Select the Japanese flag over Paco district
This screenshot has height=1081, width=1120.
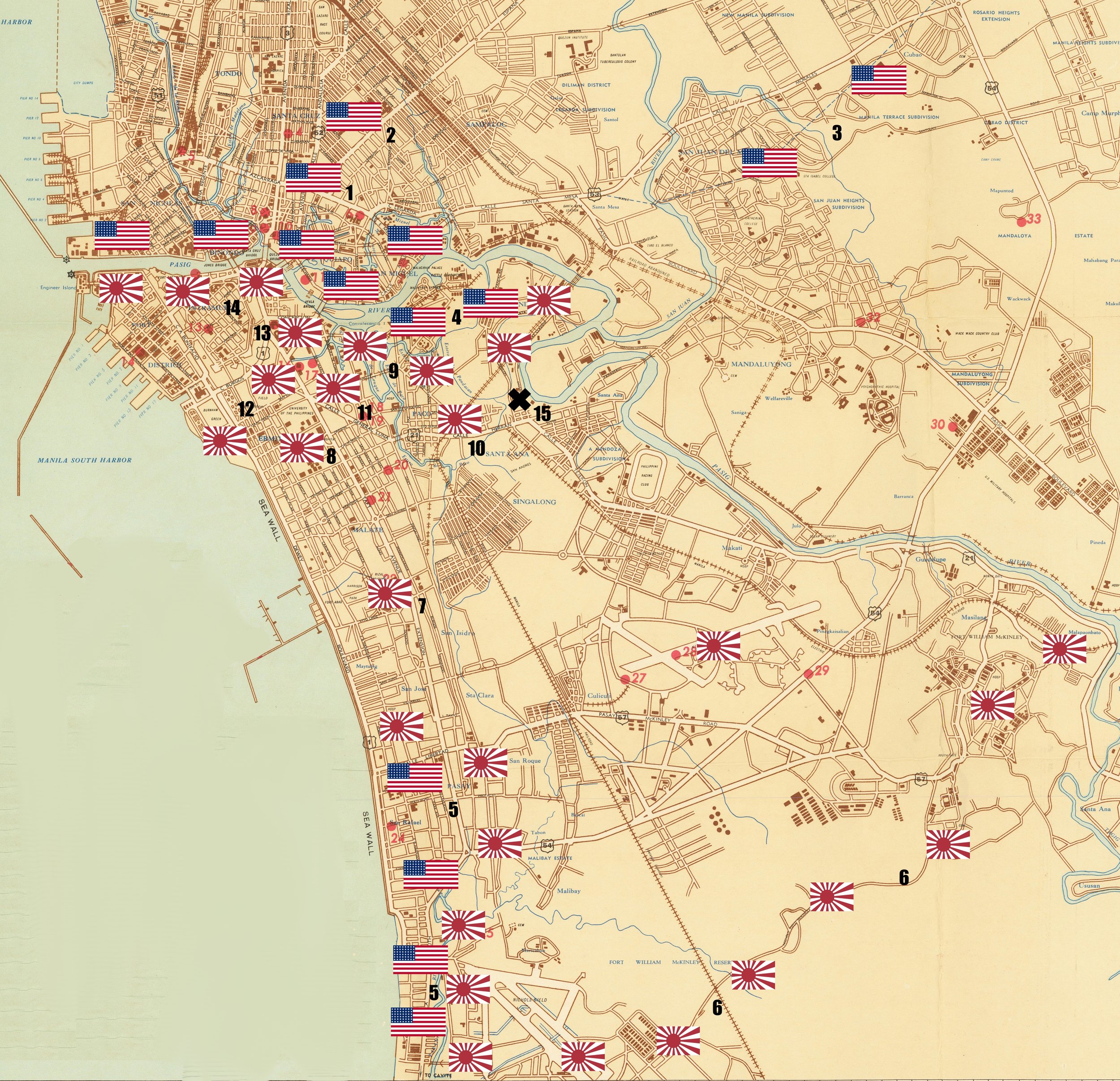(460, 419)
